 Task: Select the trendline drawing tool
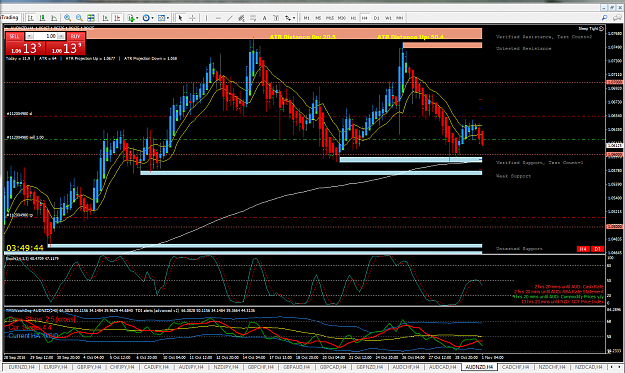coord(230,18)
